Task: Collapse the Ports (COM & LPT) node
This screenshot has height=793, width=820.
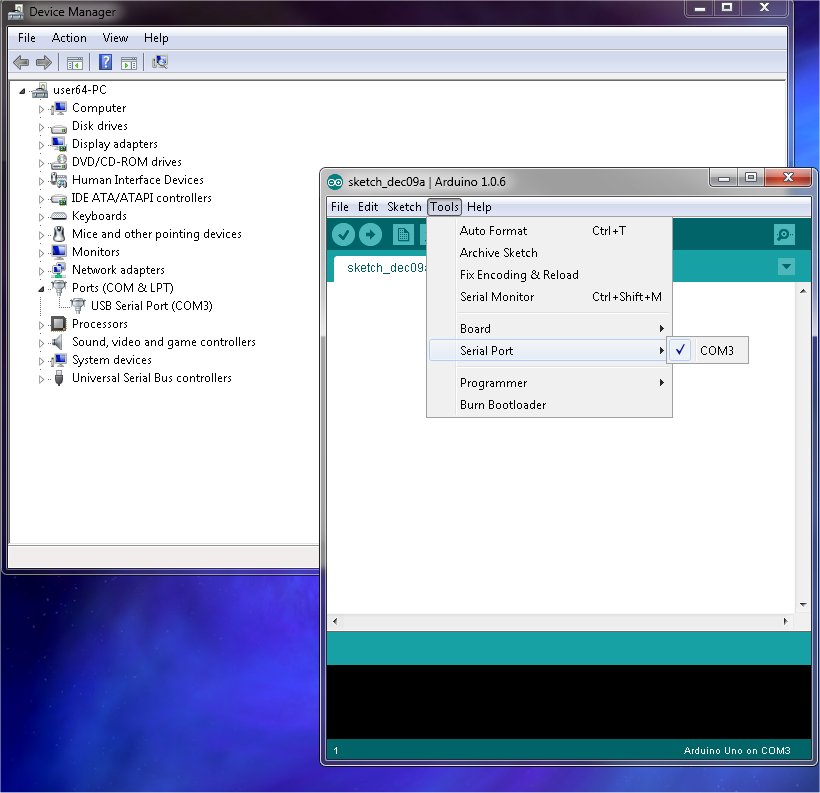Action: click(x=41, y=289)
